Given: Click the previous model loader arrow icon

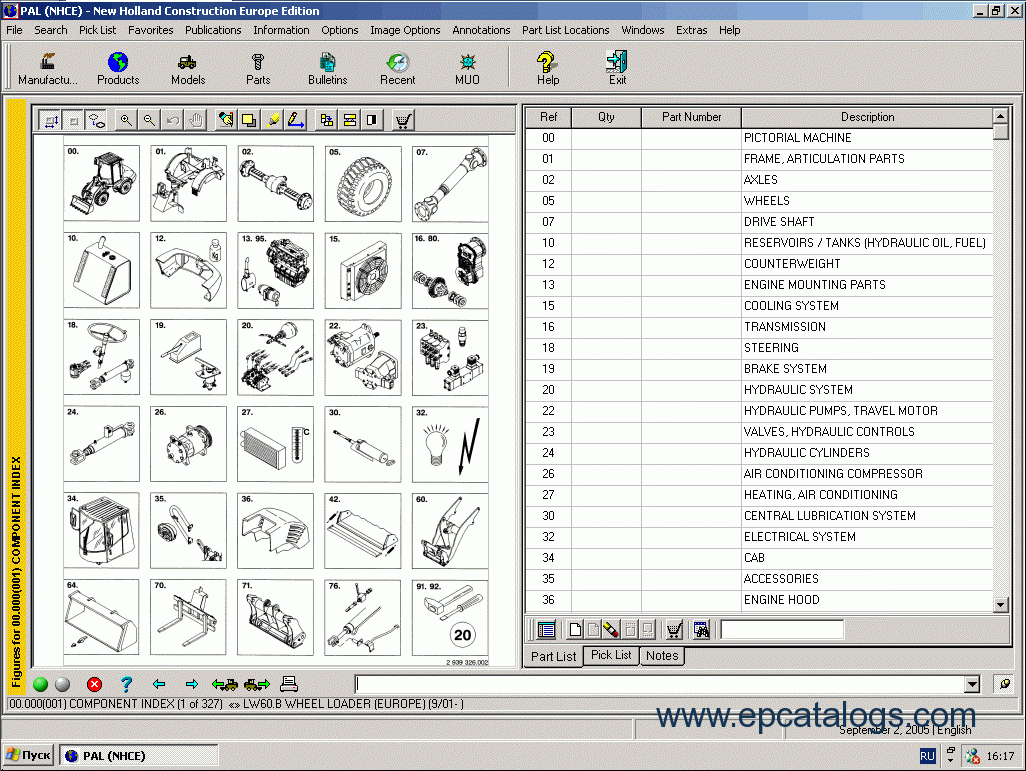Looking at the screenshot, I should (224, 684).
